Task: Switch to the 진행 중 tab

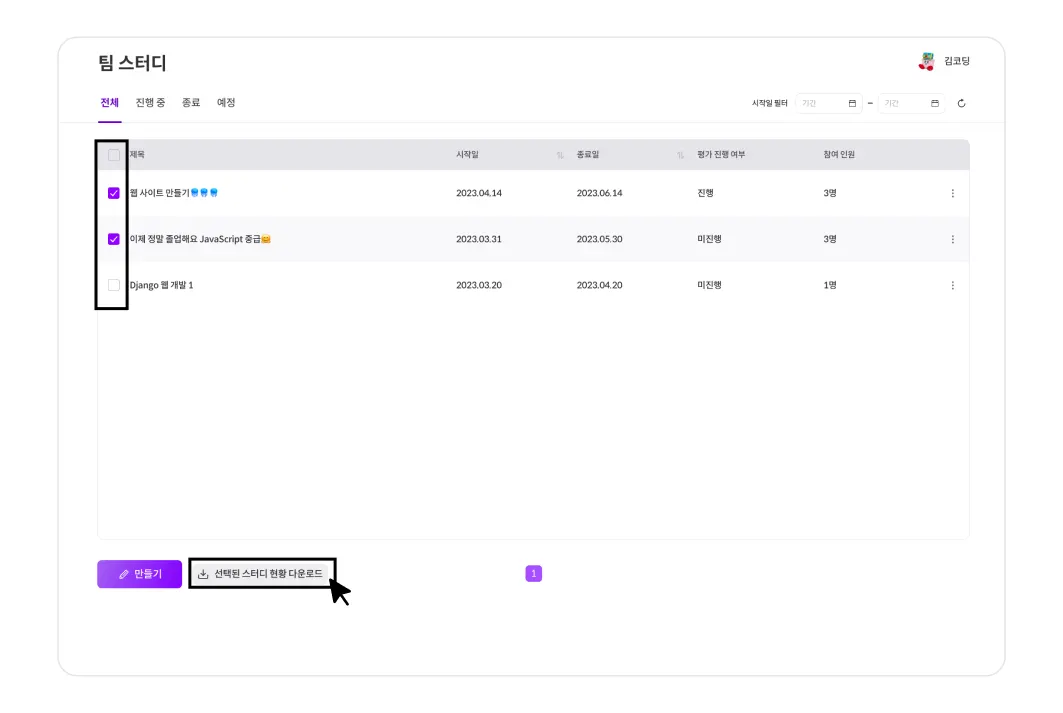Action: 150,102
